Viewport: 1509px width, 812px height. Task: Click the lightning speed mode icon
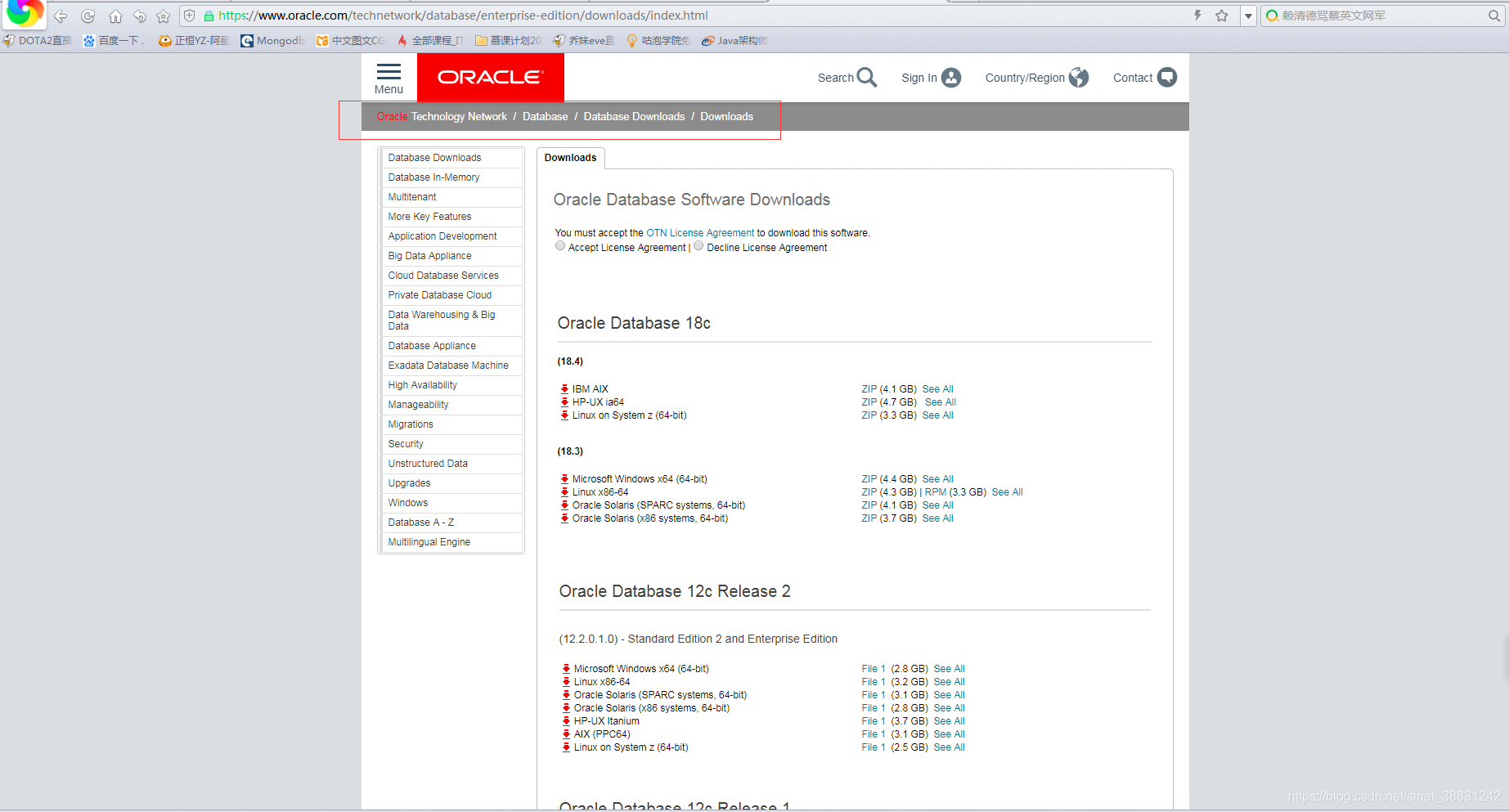tap(1197, 16)
